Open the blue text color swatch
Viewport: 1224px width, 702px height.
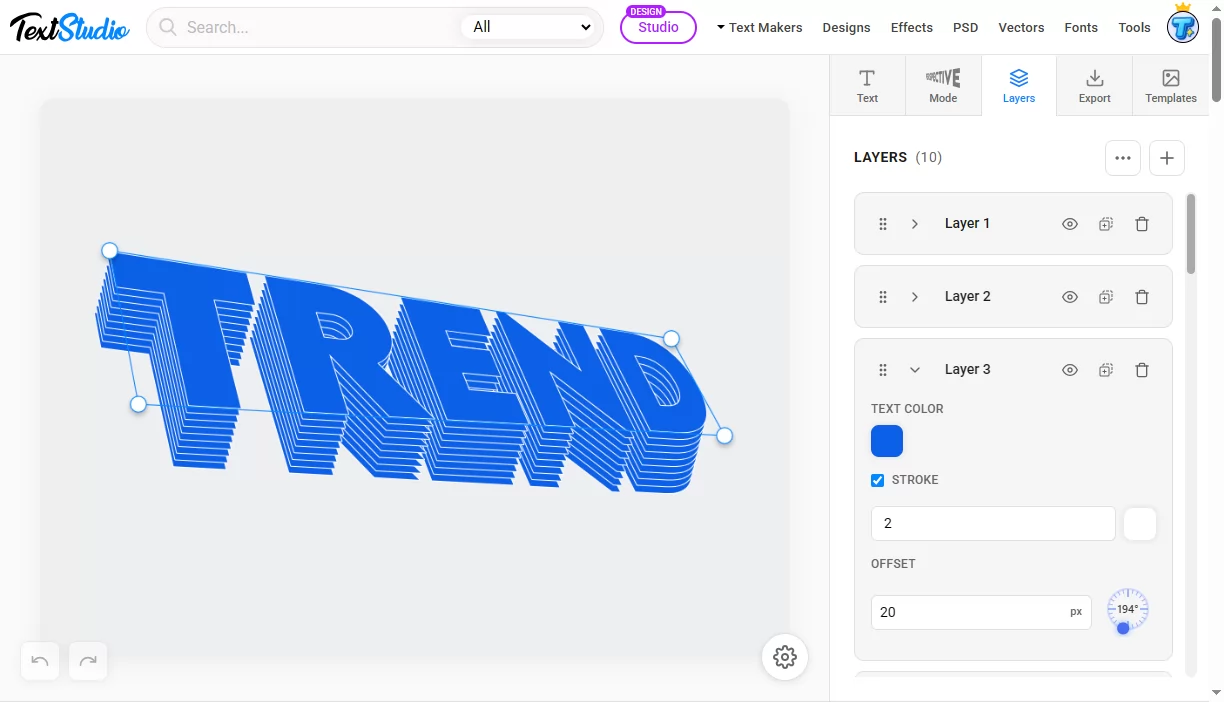pyautogui.click(x=887, y=441)
